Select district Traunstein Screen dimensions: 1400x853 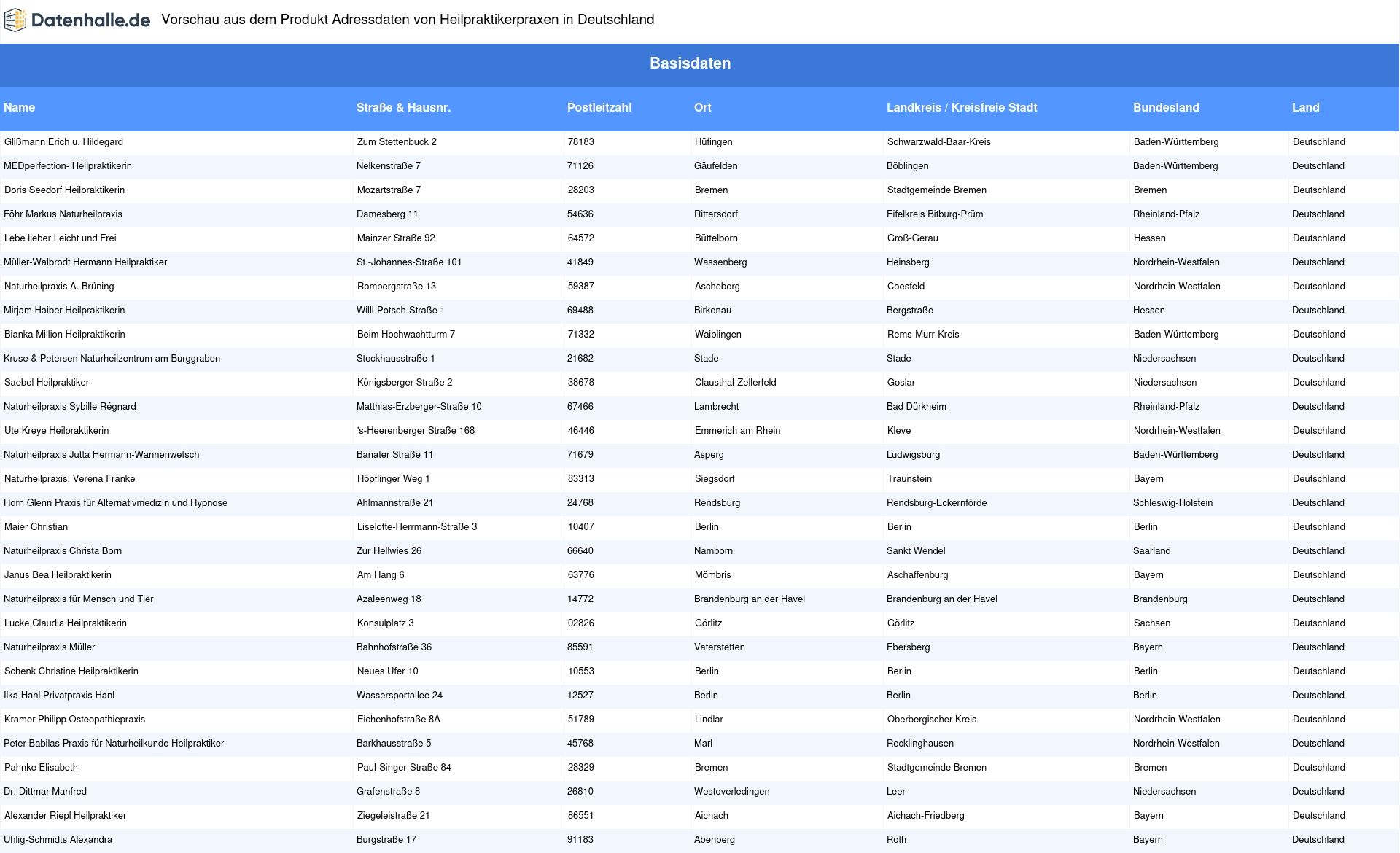909,479
